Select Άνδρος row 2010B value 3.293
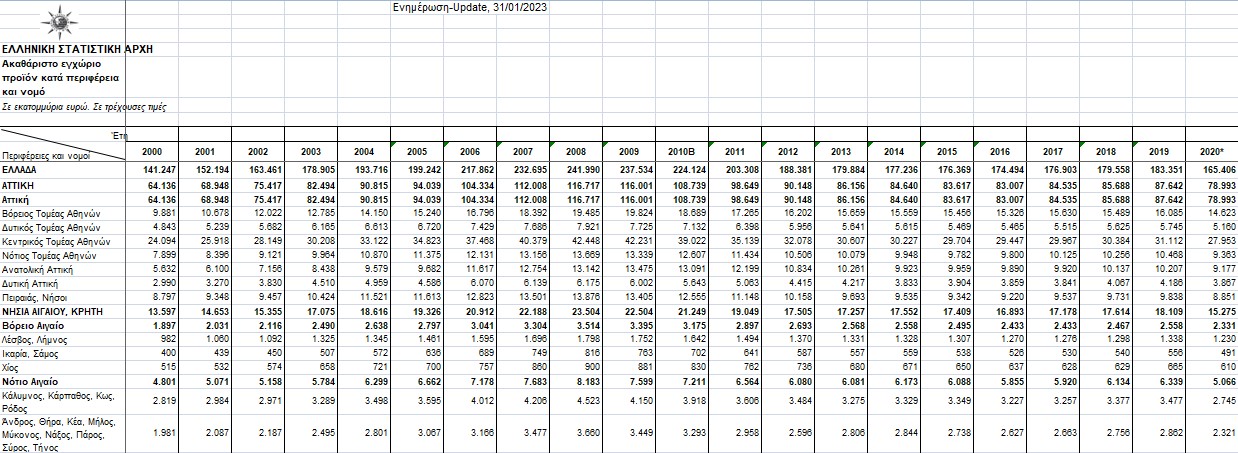 (694, 436)
